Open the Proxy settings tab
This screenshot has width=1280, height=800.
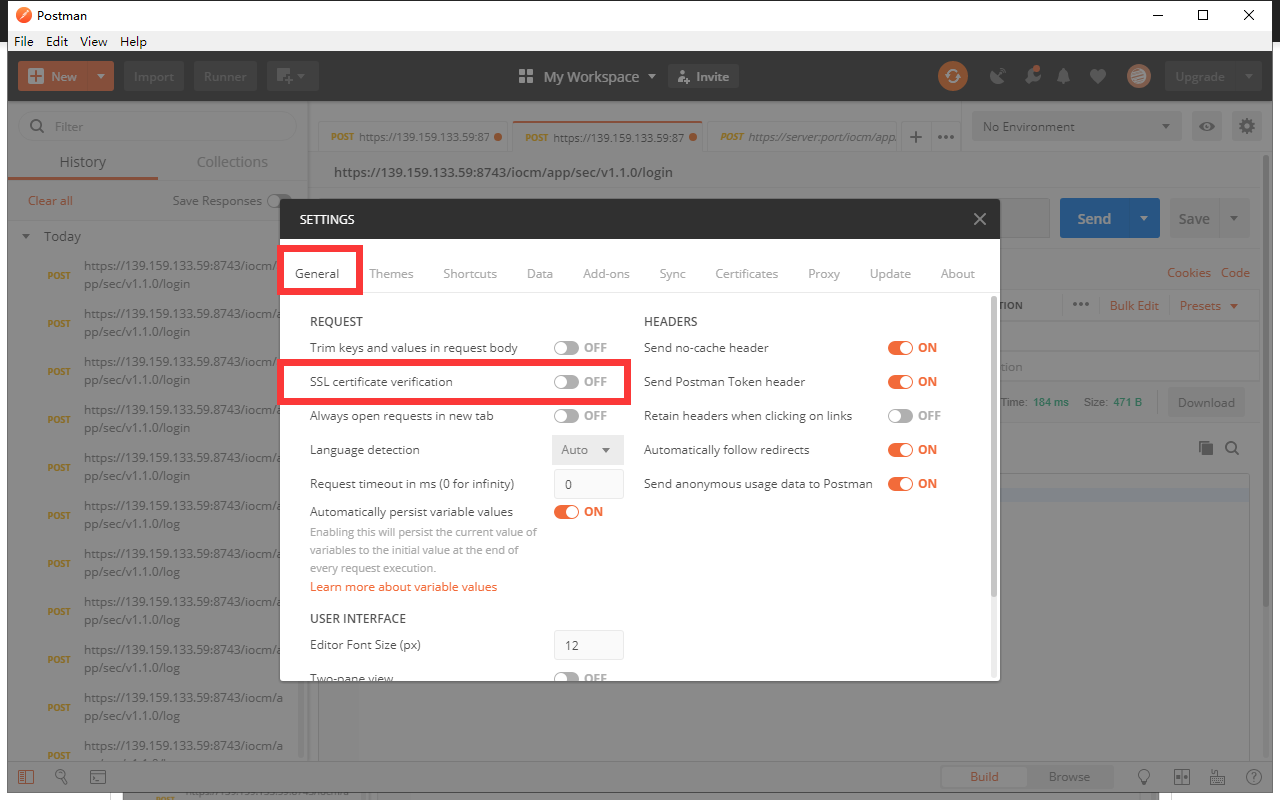824,273
